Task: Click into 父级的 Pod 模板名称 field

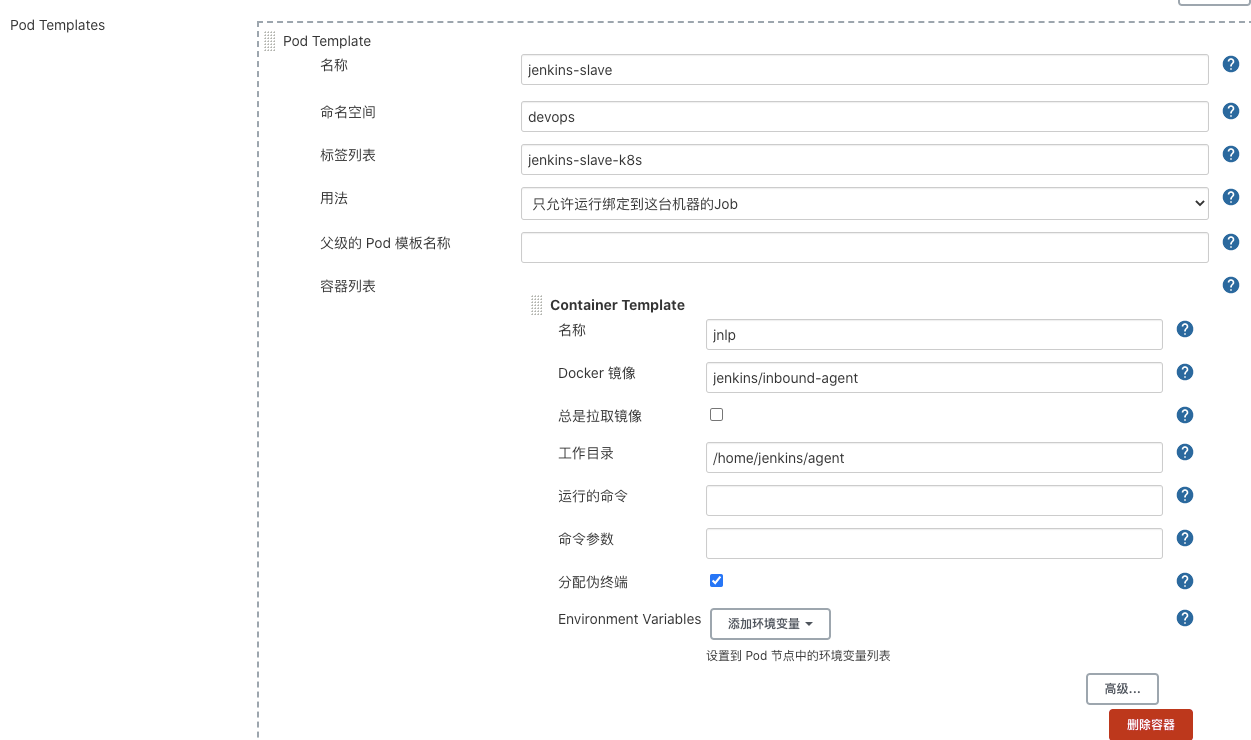Action: click(x=864, y=247)
